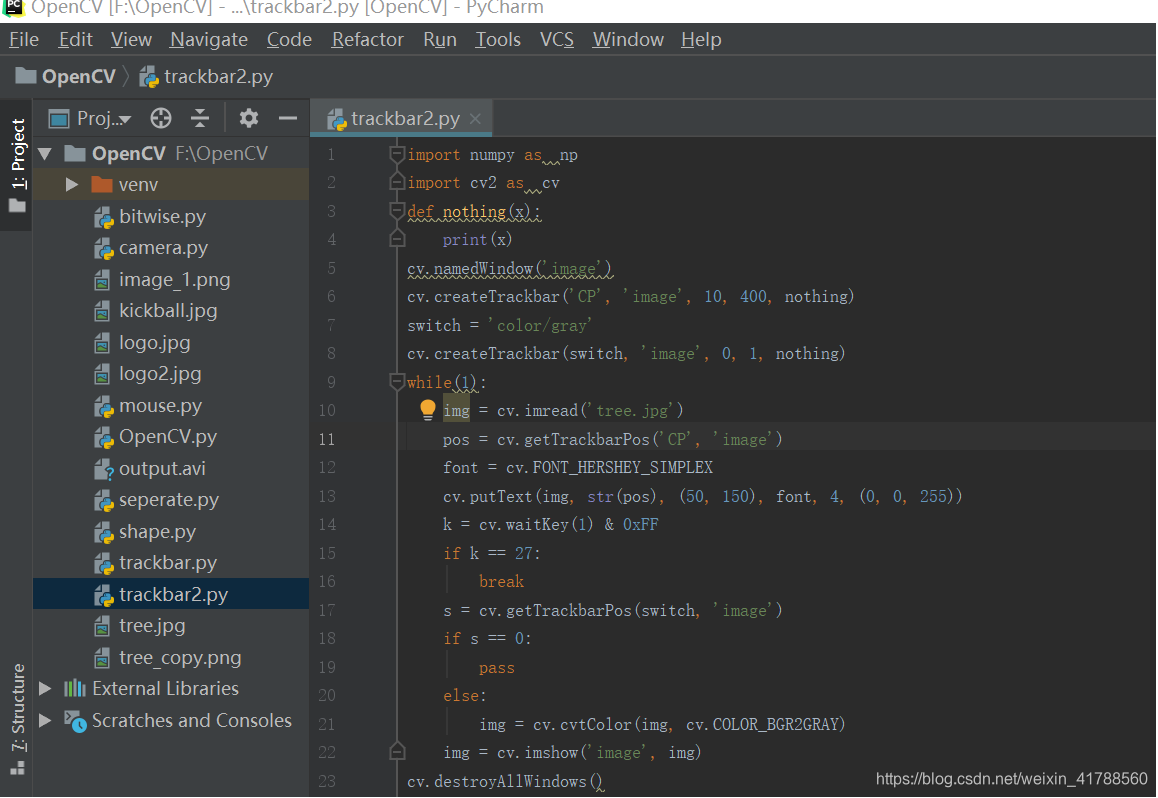Open the Help menu
Image resolution: width=1158 pixels, height=798 pixels.
point(700,40)
